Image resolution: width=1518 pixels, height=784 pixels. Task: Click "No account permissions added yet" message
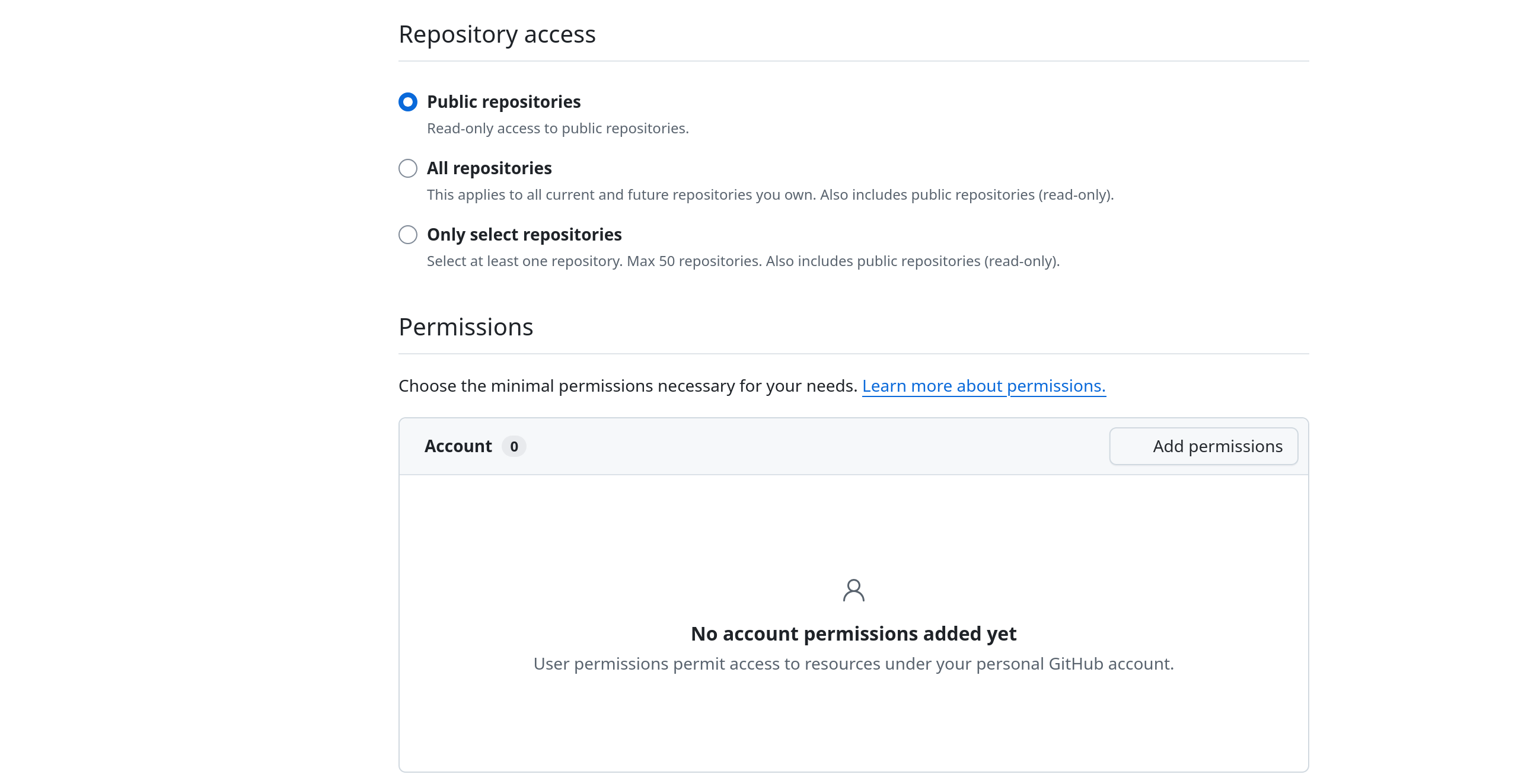coord(854,633)
